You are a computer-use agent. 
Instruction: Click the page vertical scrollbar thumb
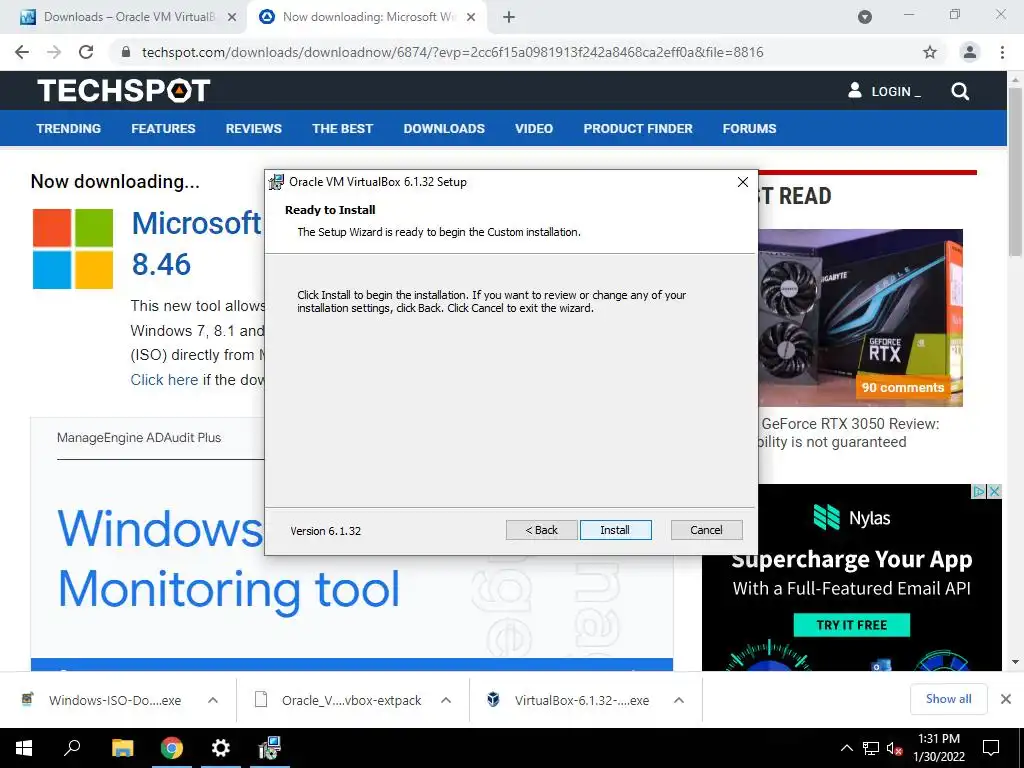[1015, 172]
